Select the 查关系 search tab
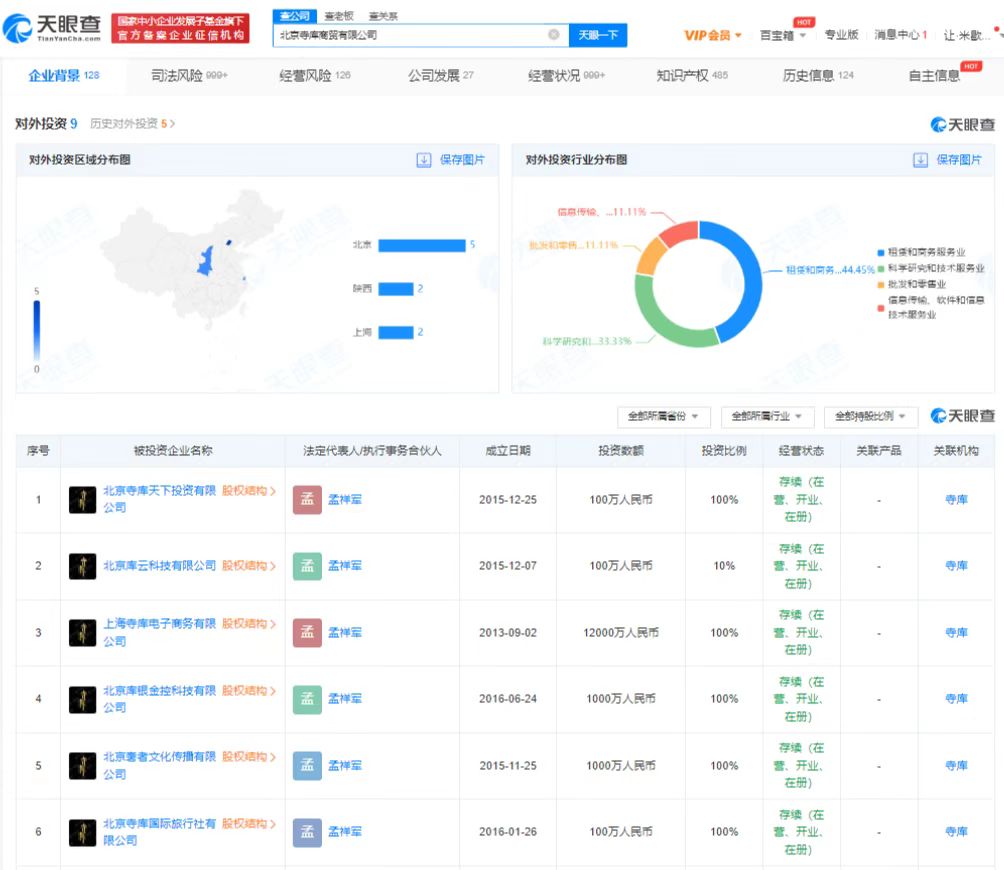 383,16
